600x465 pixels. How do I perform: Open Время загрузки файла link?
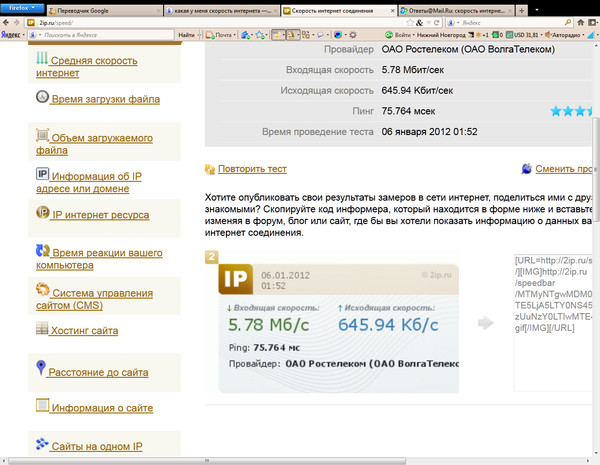point(106,99)
